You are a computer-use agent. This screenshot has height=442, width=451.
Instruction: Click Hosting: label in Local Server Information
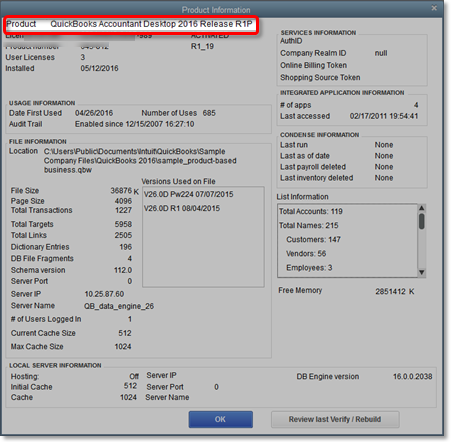pos(25,377)
